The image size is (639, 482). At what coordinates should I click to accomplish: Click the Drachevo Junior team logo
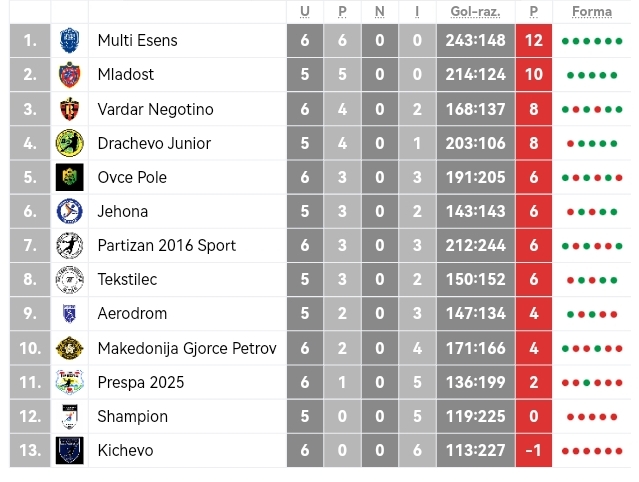click(69, 143)
